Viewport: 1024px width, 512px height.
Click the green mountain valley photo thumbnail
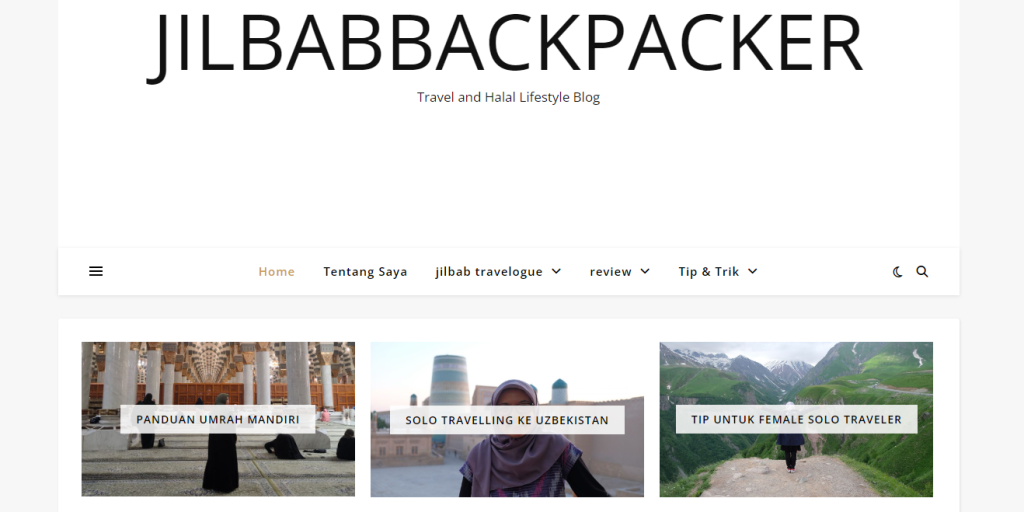pos(796,419)
